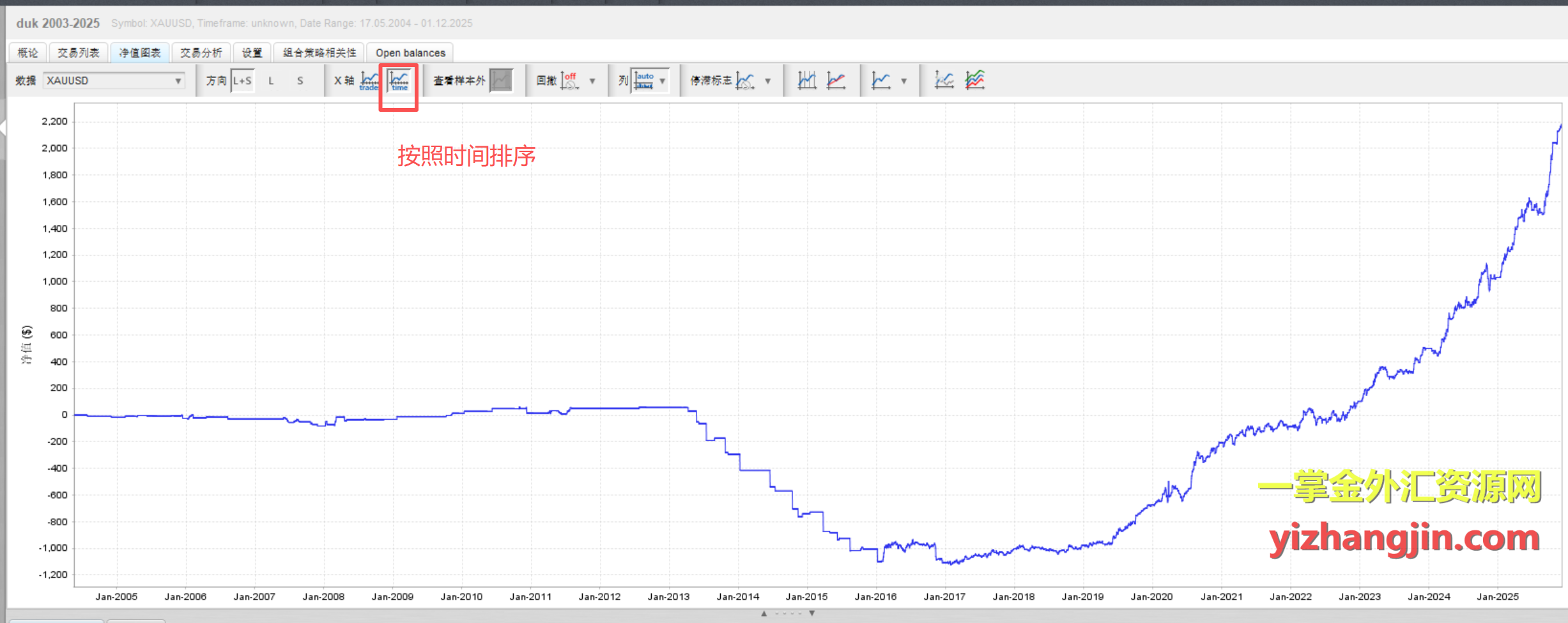The height and width of the screenshot is (623, 1568).
Task: Open the columns (列) auto dropdown
Action: 663,81
